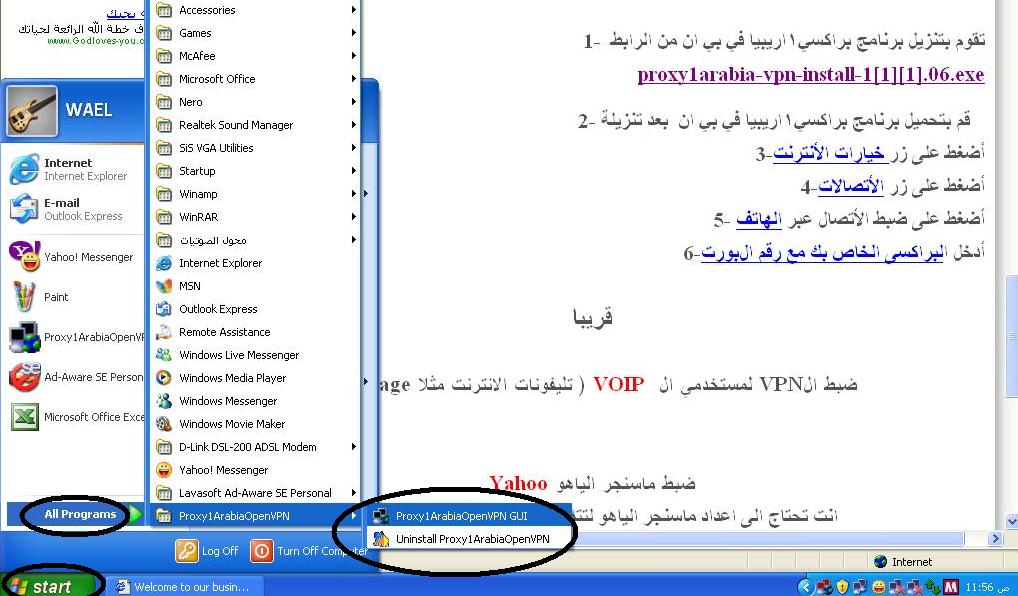The width and height of the screenshot is (1018, 596).
Task: Open Lavasoft Ad-Aware SE Personal folder
Action: tap(256, 493)
